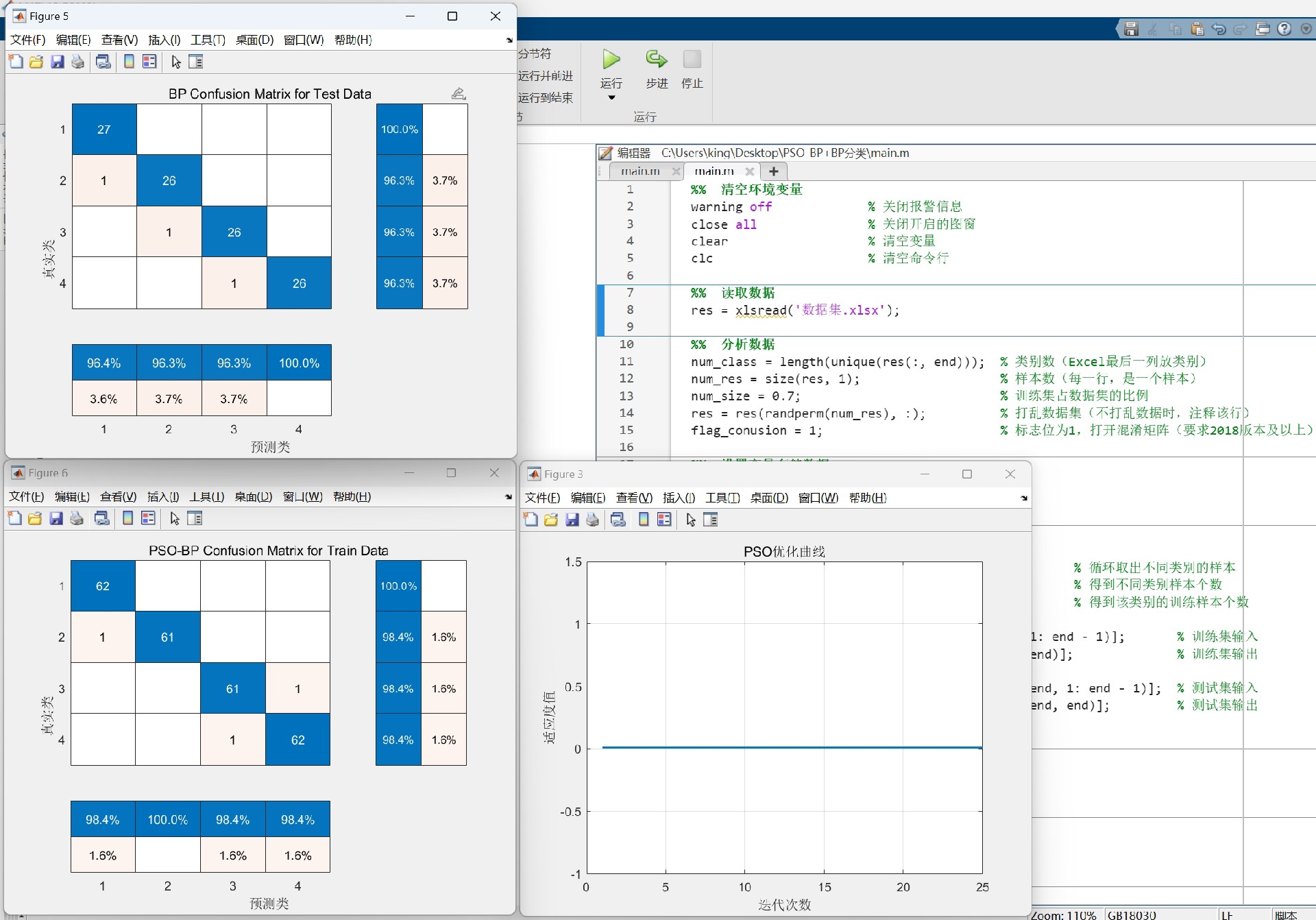The image size is (1316, 920).
Task: Click Save icon in MATLAB quick access toolbar
Action: tap(1131, 29)
